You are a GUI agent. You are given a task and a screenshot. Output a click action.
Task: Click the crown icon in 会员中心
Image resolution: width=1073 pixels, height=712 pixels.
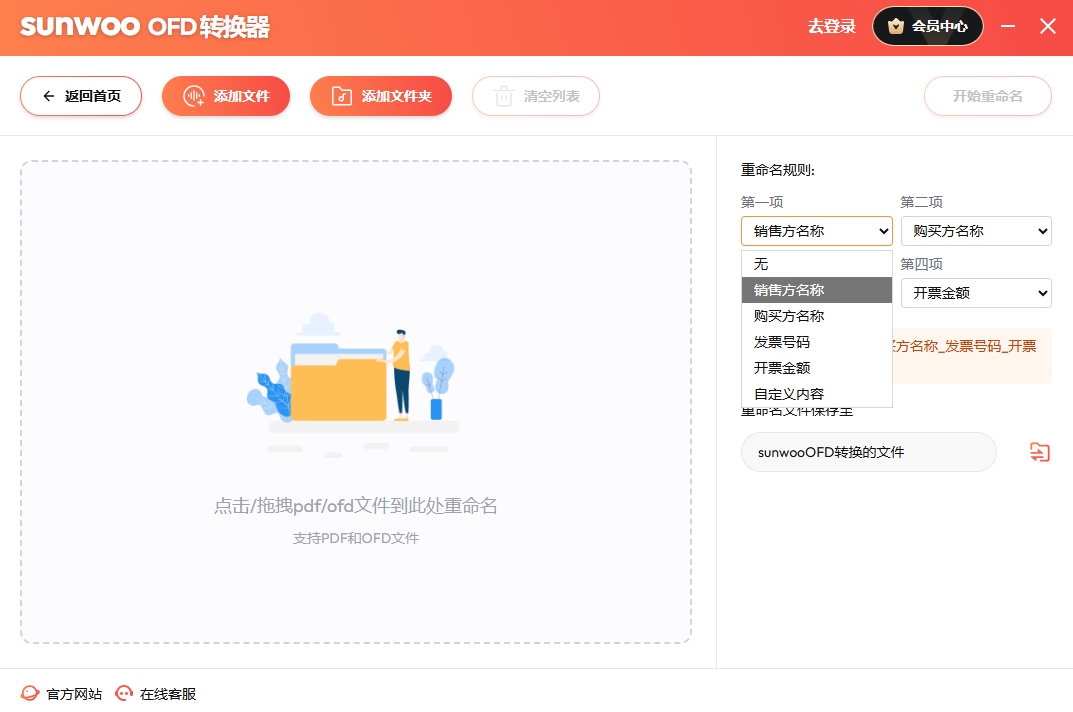tap(896, 27)
